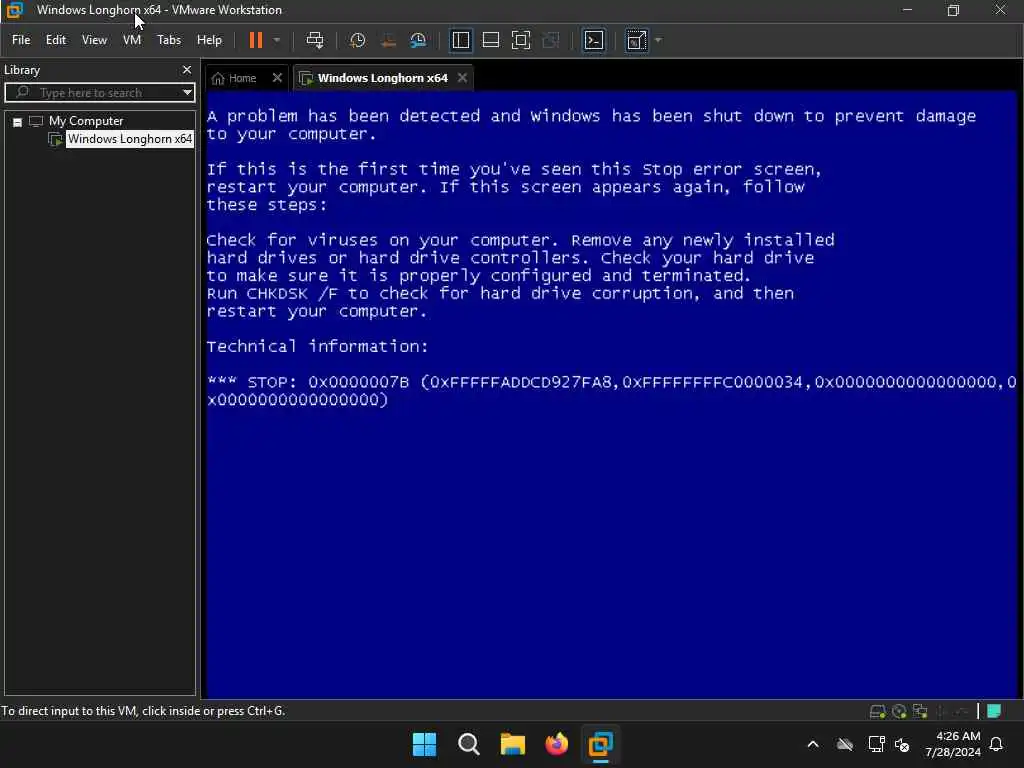The image size is (1024, 768).
Task: Click the network adapter status icon
Action: (920, 711)
